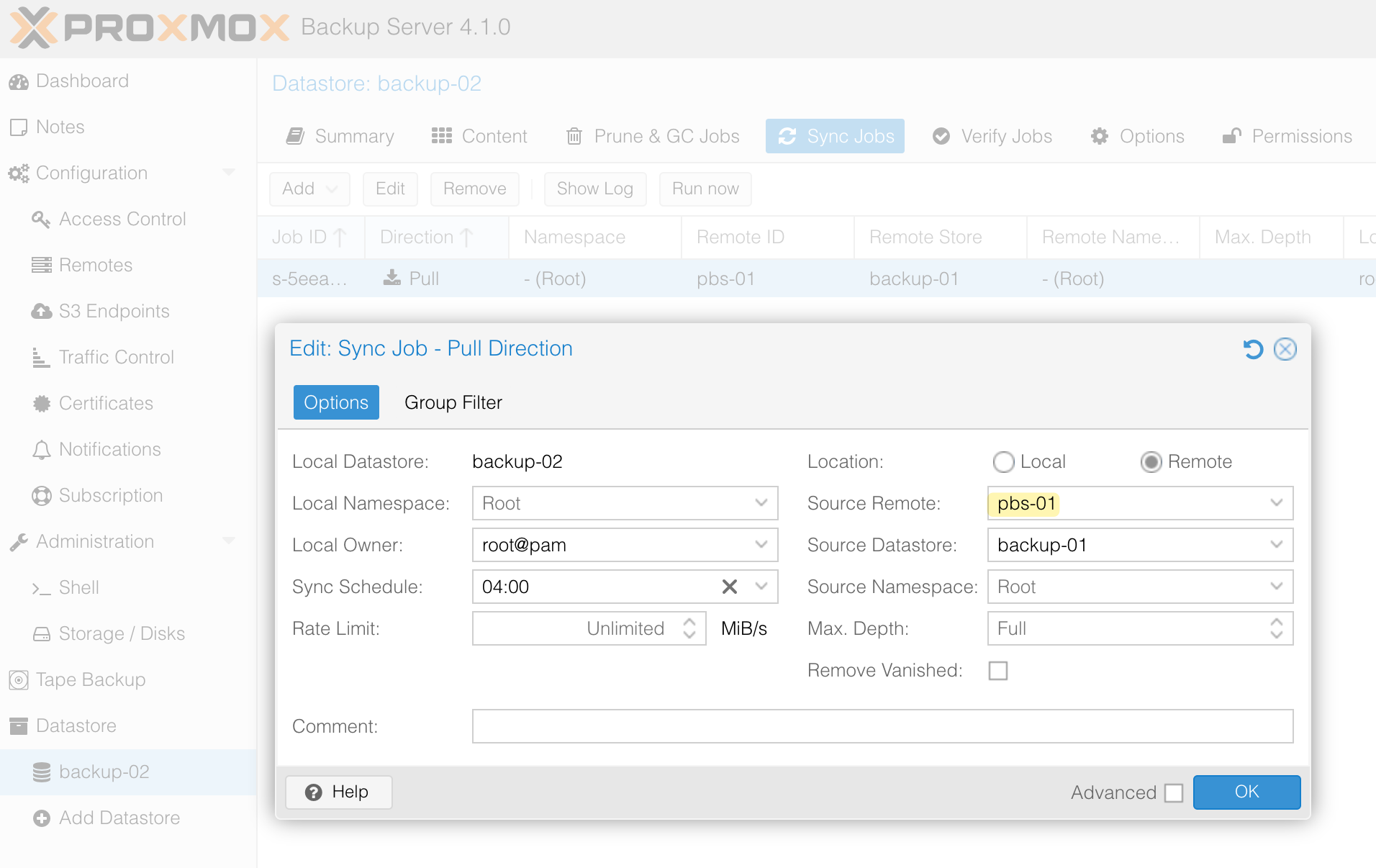The image size is (1376, 868).
Task: Click the Add Datastore plus icon
Action: [42, 818]
